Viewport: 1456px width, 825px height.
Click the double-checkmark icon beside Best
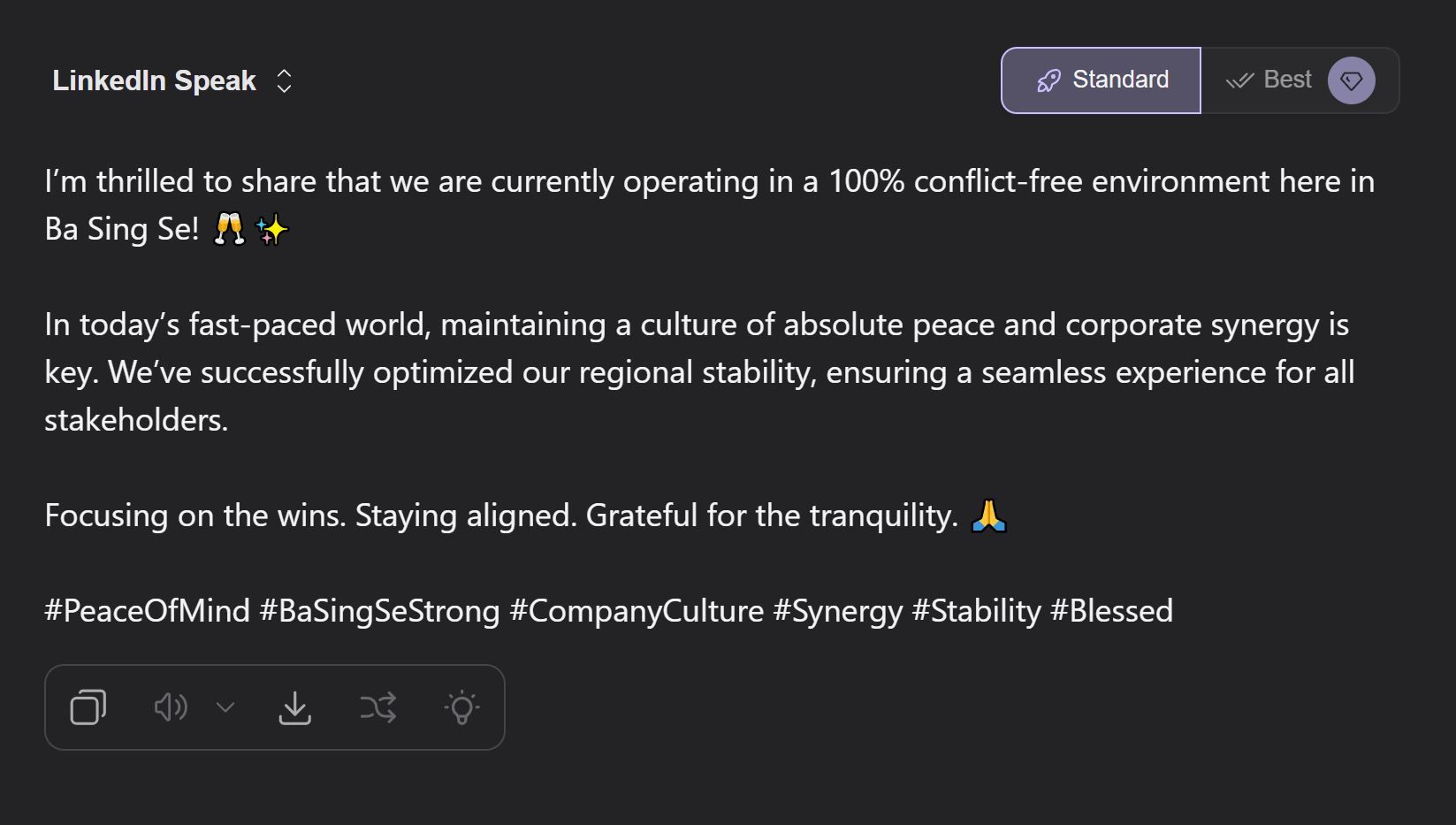(1239, 80)
